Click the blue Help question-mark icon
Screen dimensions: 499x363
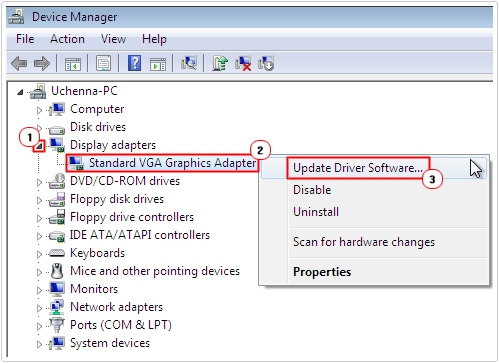click(x=134, y=63)
